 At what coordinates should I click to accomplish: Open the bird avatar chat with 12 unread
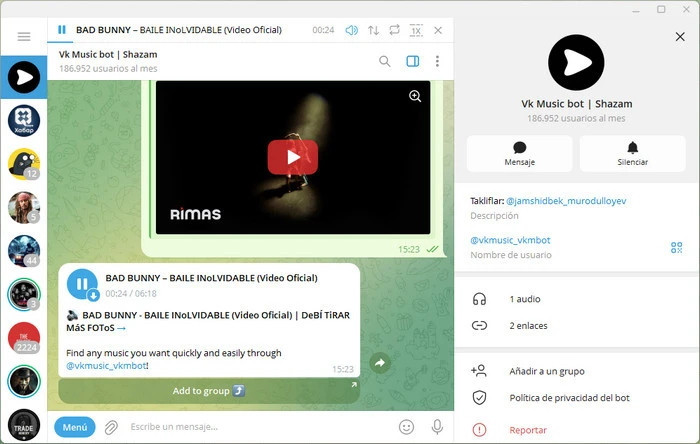click(24, 164)
